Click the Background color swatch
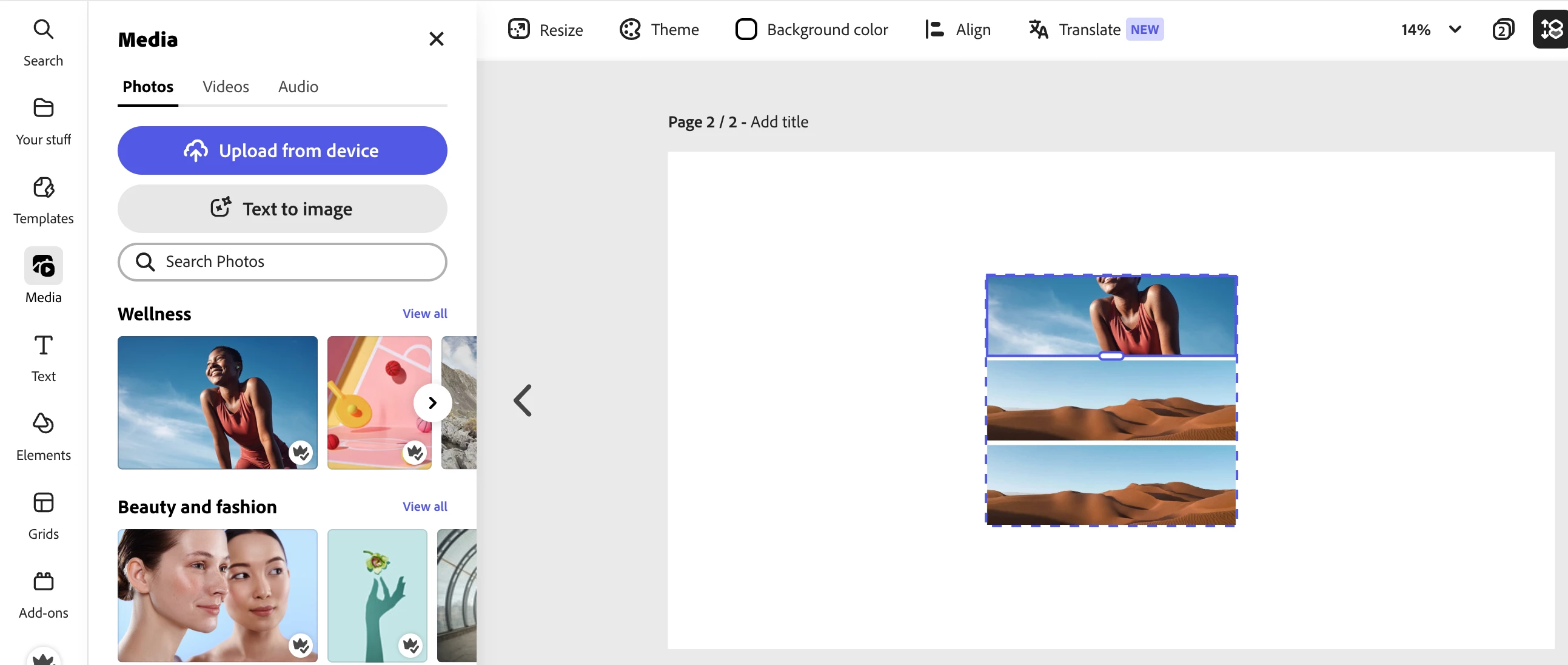This screenshot has width=1568, height=665. click(x=746, y=29)
